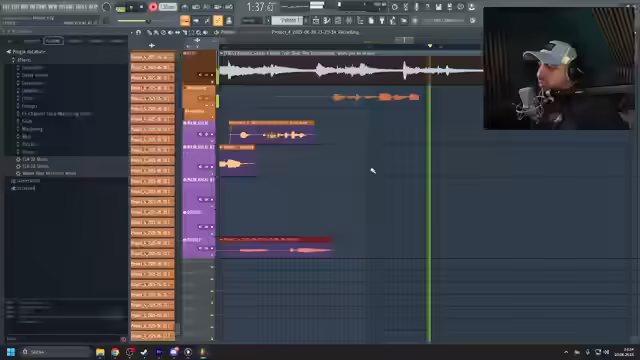Click the scissors icon in top toolbar
640x360 pixels.
tap(406, 7)
